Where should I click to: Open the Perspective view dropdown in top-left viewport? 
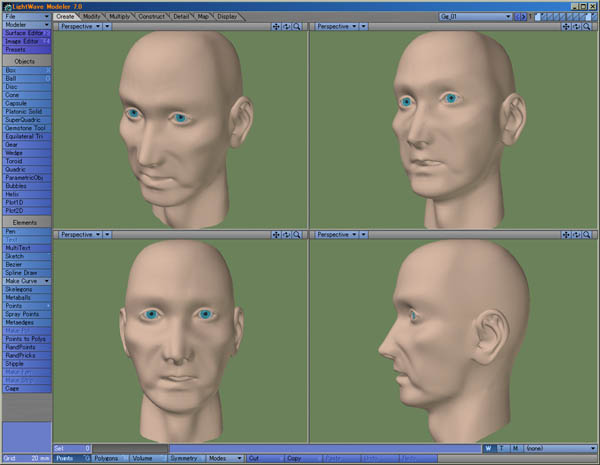click(x=79, y=26)
